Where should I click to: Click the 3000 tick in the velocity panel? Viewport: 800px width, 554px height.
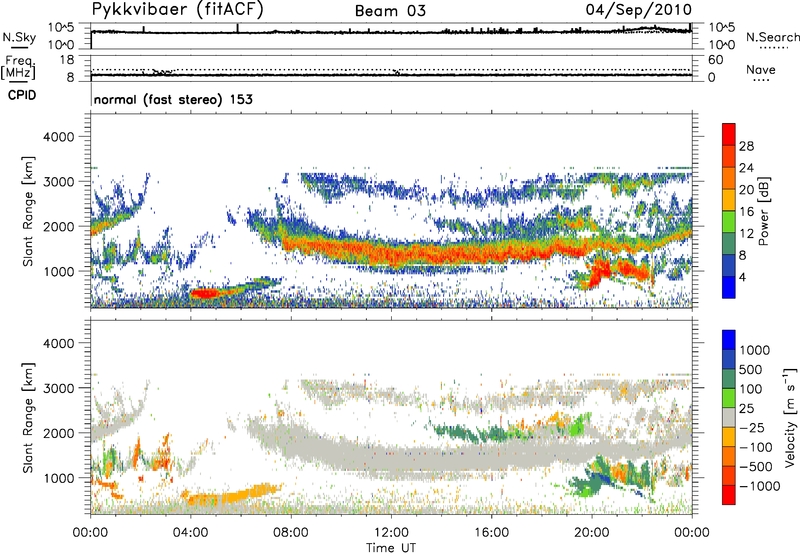coord(59,388)
